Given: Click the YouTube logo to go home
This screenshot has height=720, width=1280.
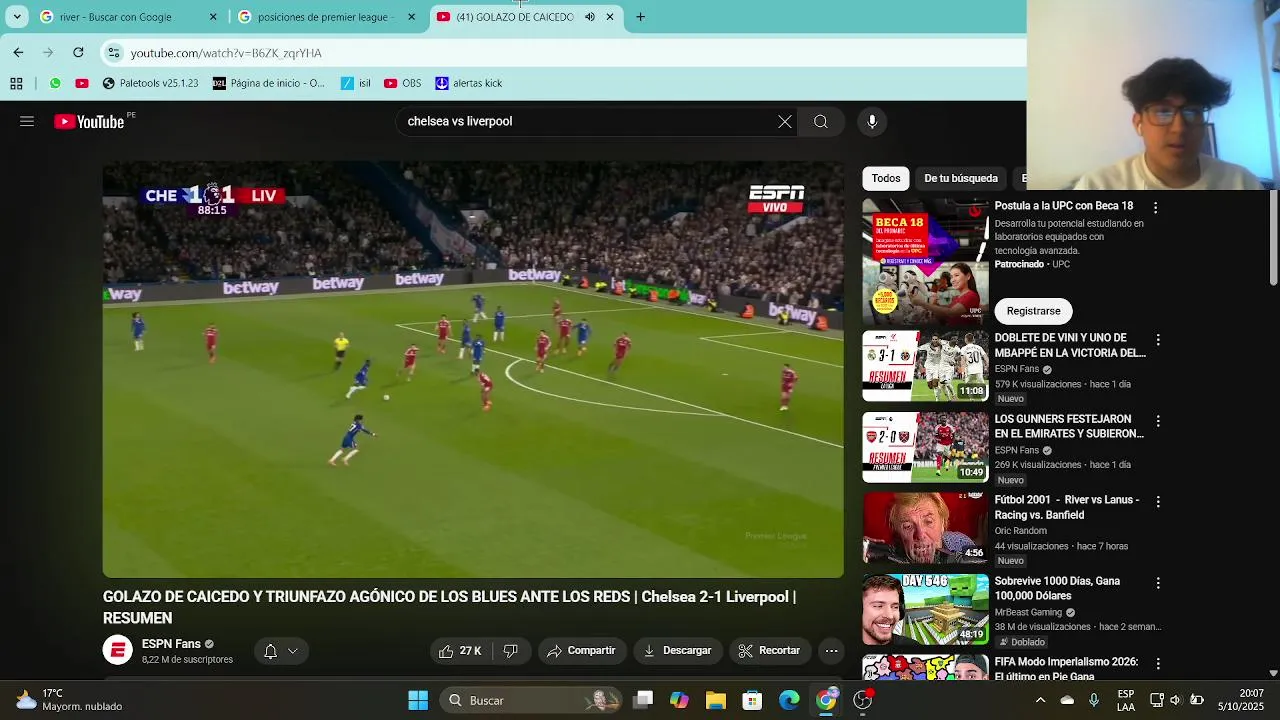Looking at the screenshot, I should click(x=90, y=121).
